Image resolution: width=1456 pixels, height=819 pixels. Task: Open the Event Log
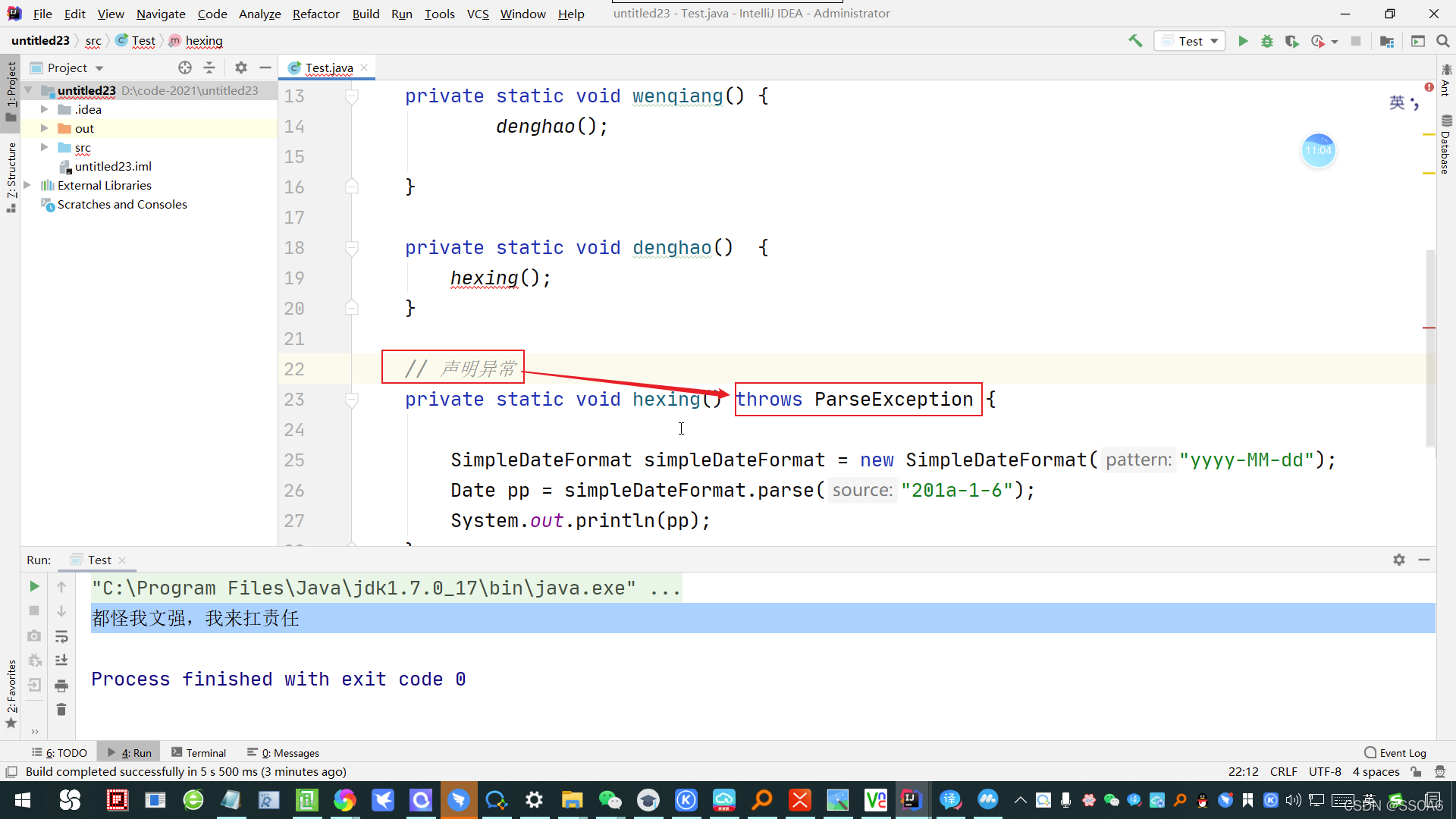1395,752
